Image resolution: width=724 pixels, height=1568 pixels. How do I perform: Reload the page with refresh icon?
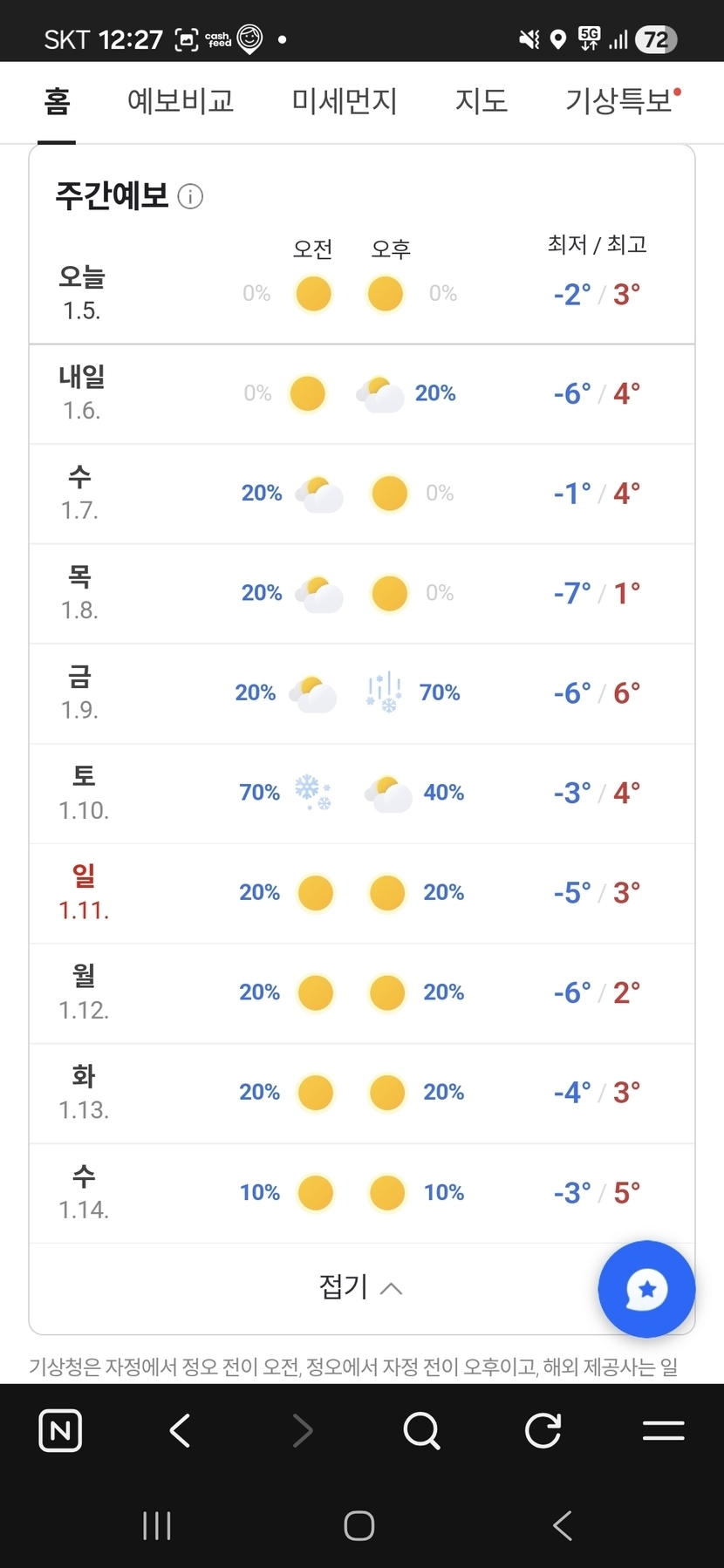(x=543, y=1431)
